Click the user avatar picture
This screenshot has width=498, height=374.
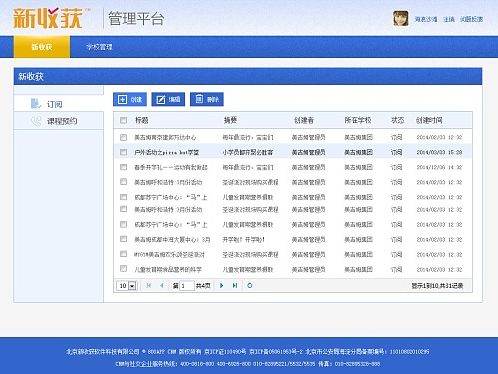click(400, 18)
